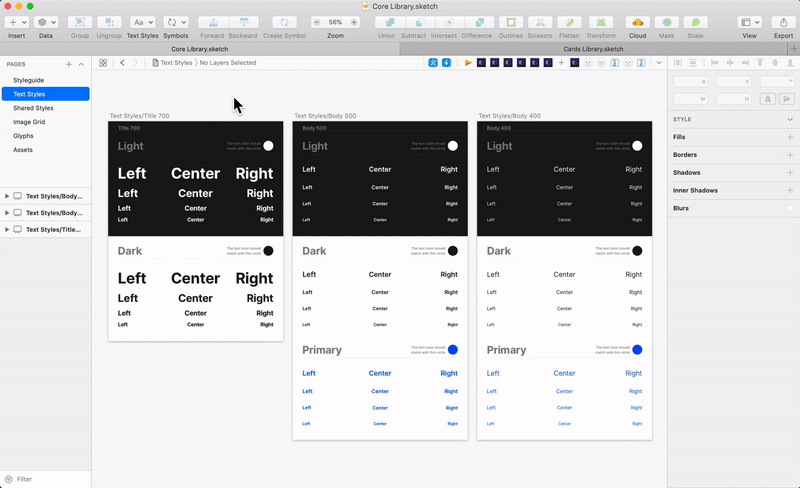Select the Image Grid page
Viewport: 800px width, 488px height.
pyautogui.click(x=45, y=122)
